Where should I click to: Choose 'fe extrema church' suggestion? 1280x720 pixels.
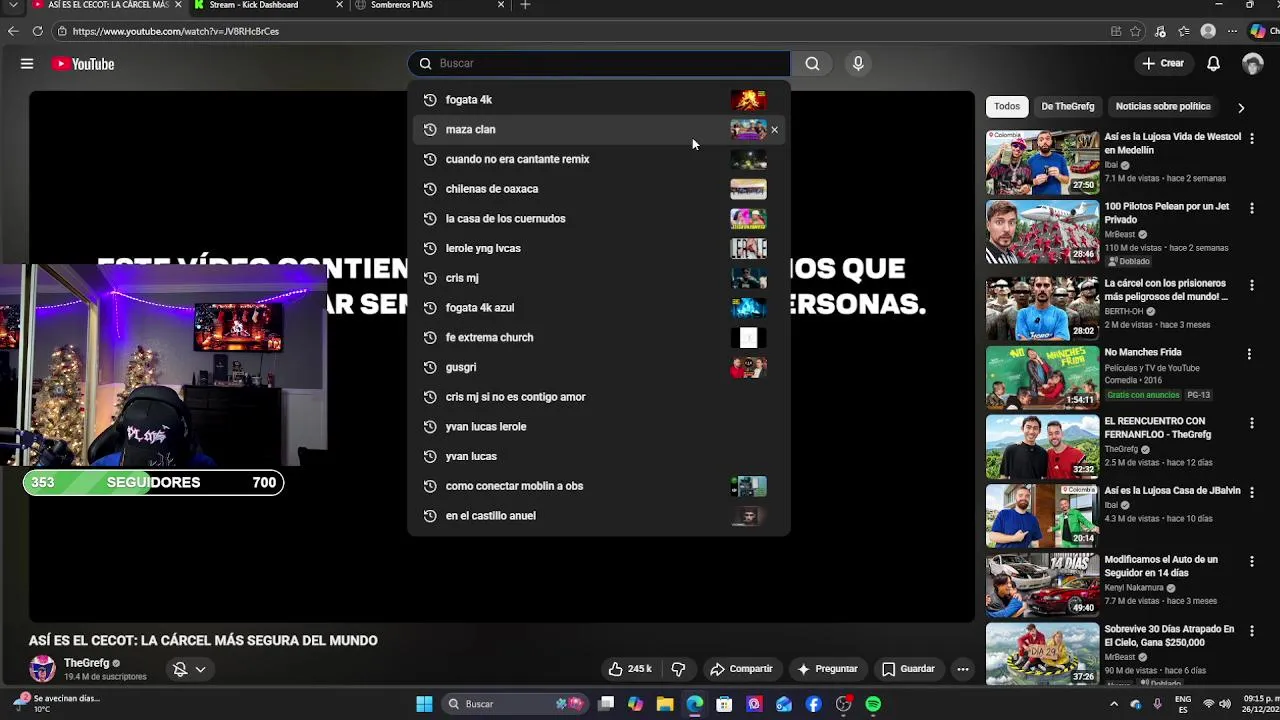(x=599, y=337)
